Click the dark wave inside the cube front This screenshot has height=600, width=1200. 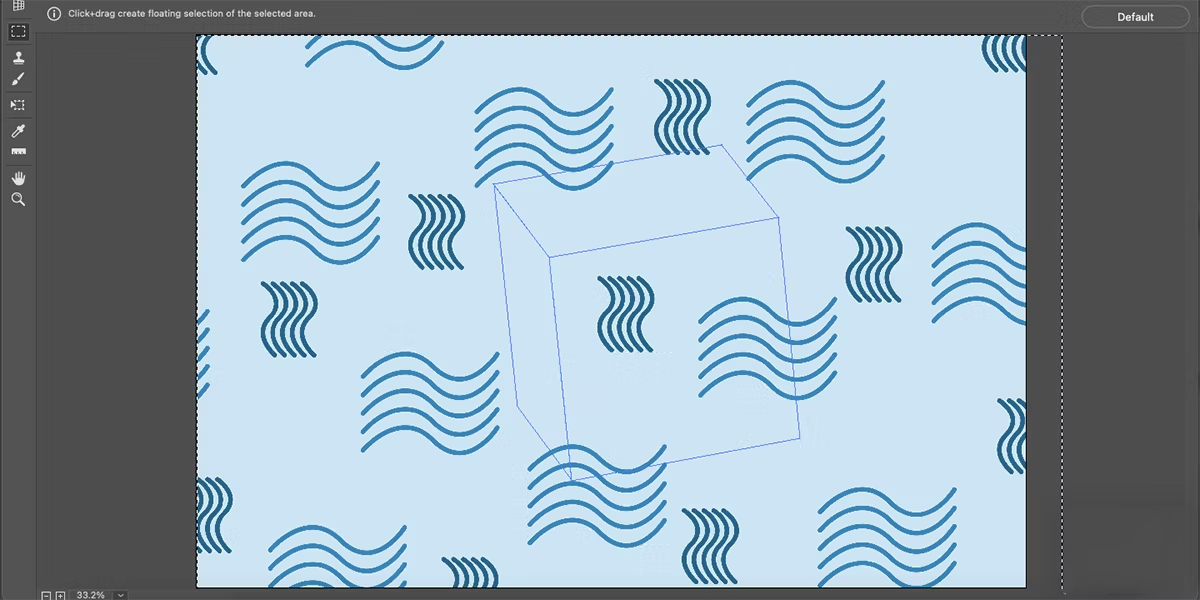[626, 316]
